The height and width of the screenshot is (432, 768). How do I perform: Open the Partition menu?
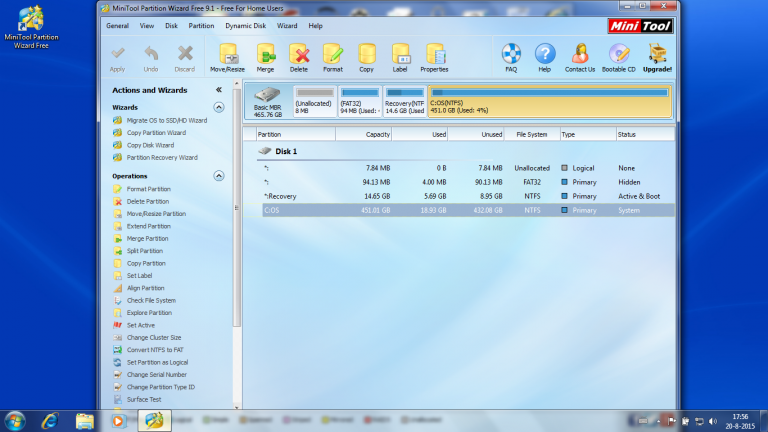(201, 25)
